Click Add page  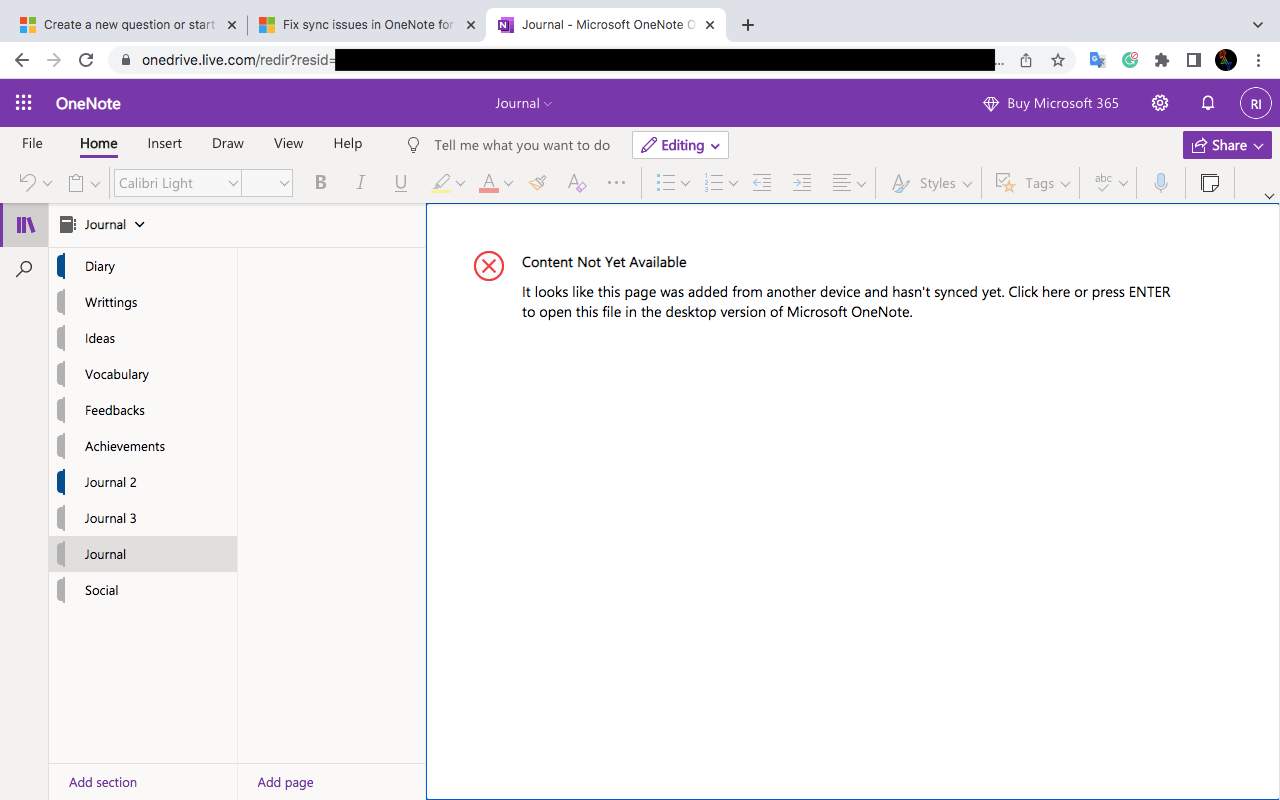286,782
